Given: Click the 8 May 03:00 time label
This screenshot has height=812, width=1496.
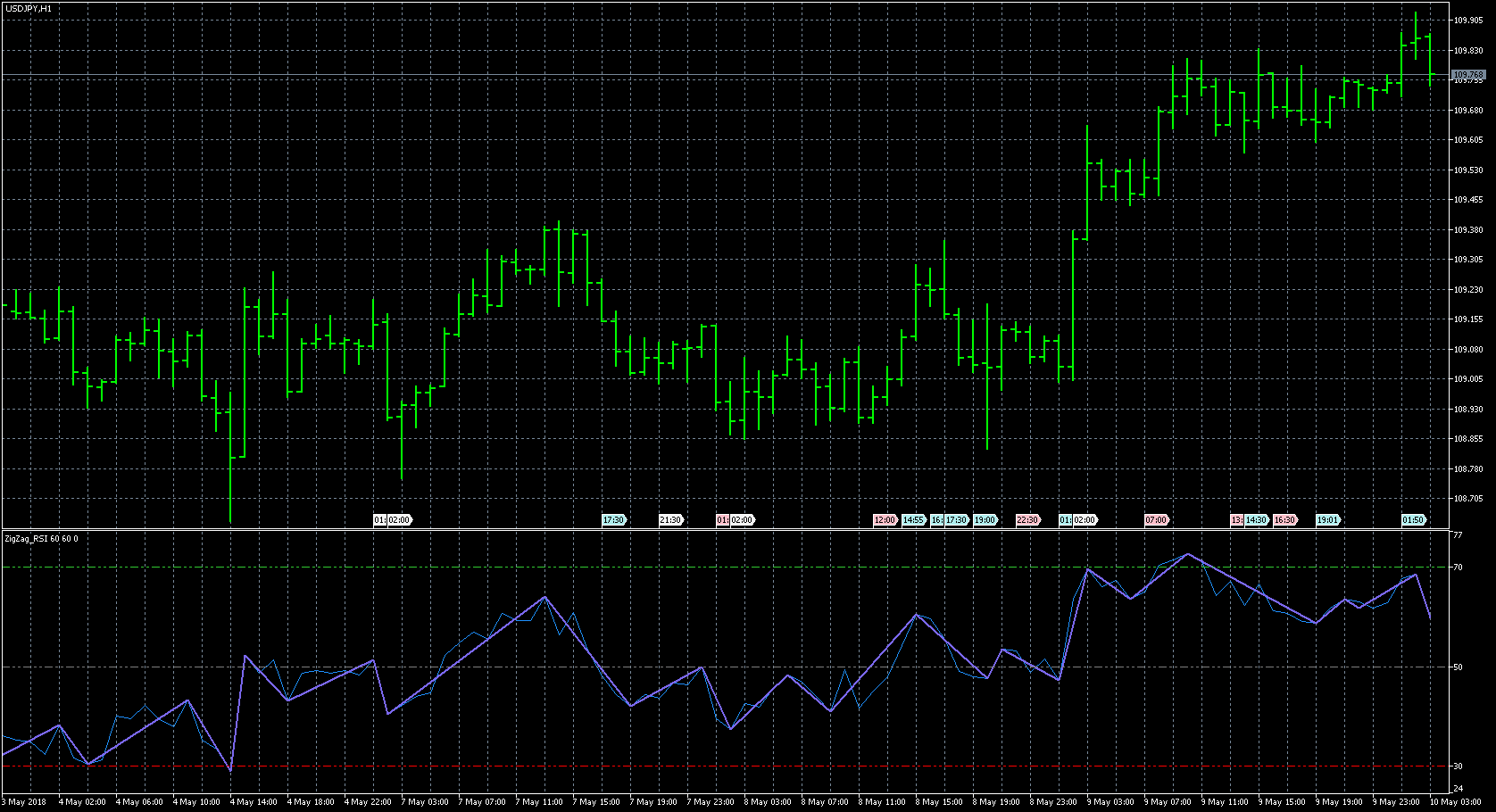Looking at the screenshot, I should point(768,802).
